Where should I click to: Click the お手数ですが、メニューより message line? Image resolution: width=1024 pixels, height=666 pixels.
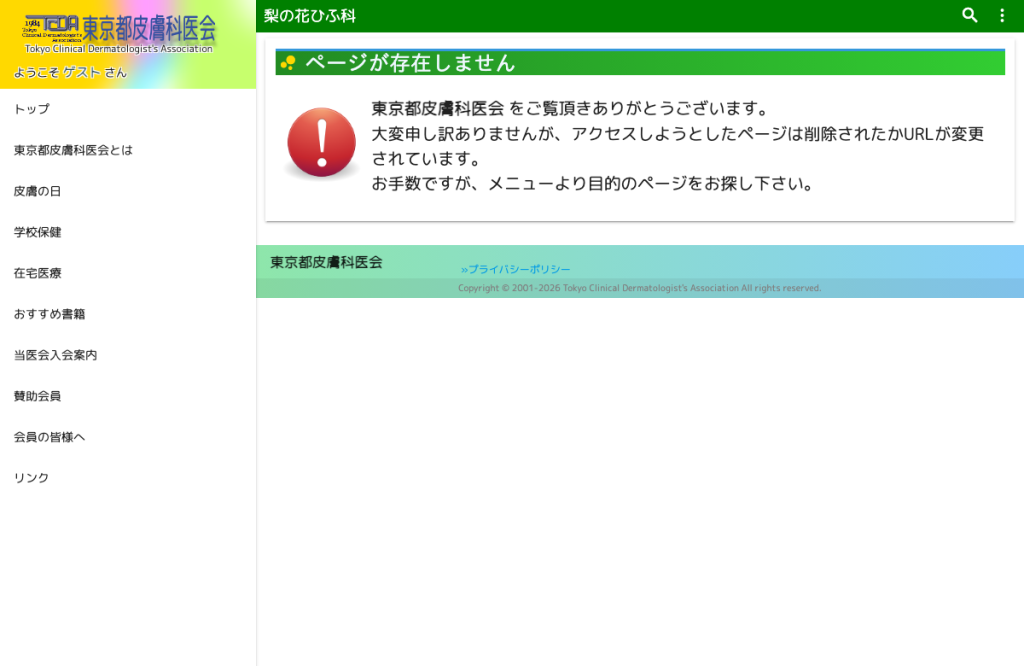[x=592, y=183]
